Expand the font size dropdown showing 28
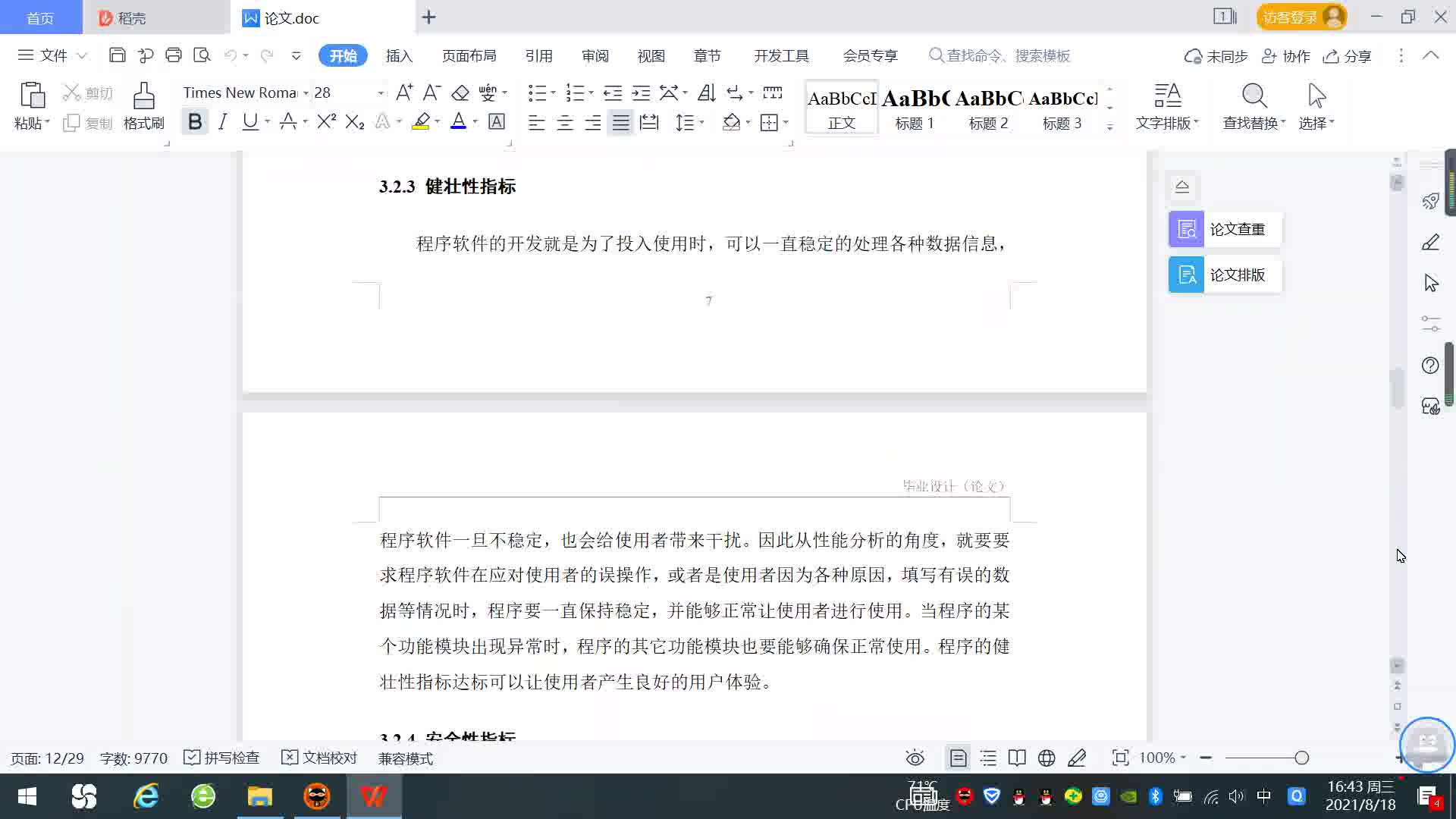The image size is (1456, 819). coord(381,93)
